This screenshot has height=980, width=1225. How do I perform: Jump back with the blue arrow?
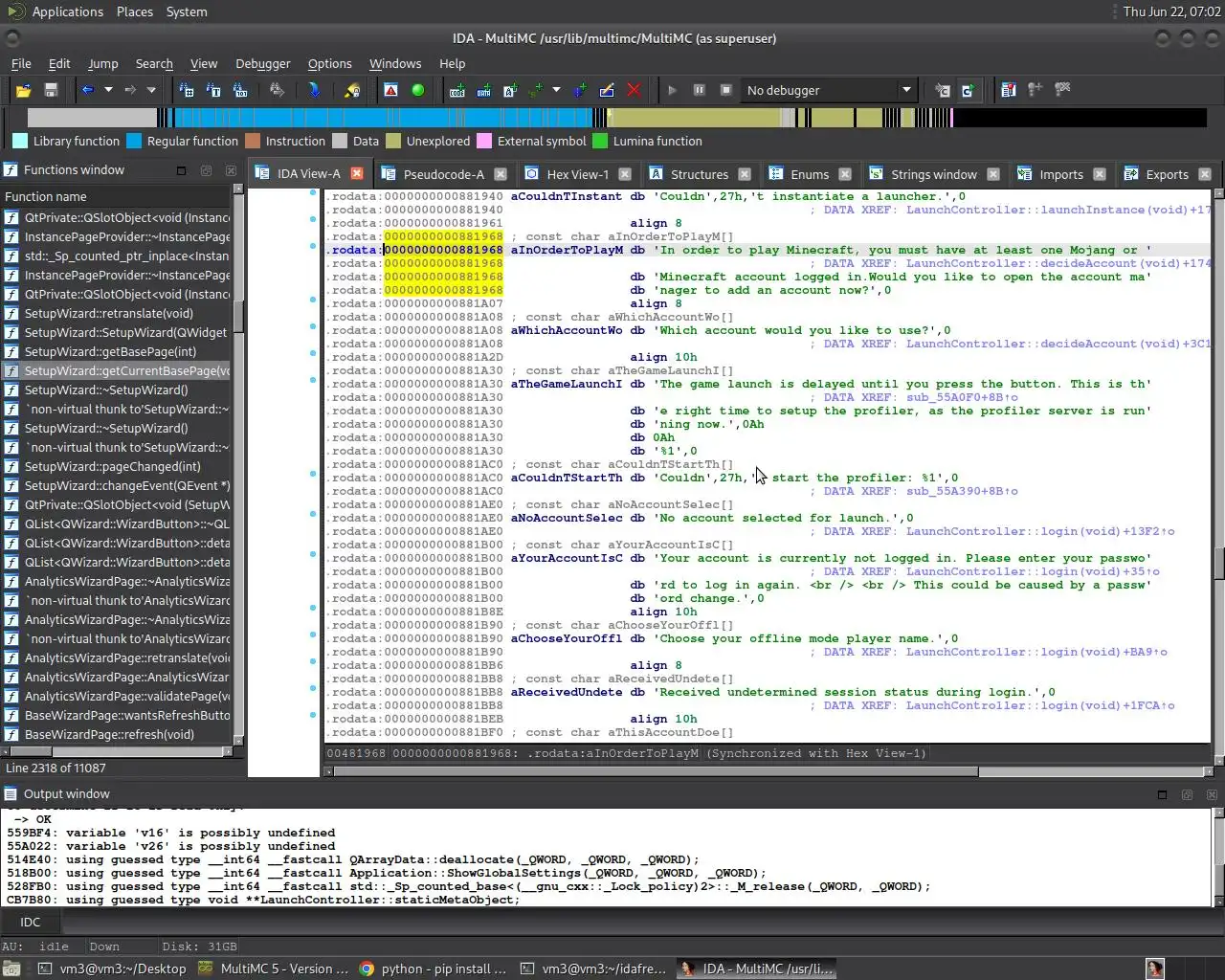pyautogui.click(x=88, y=90)
